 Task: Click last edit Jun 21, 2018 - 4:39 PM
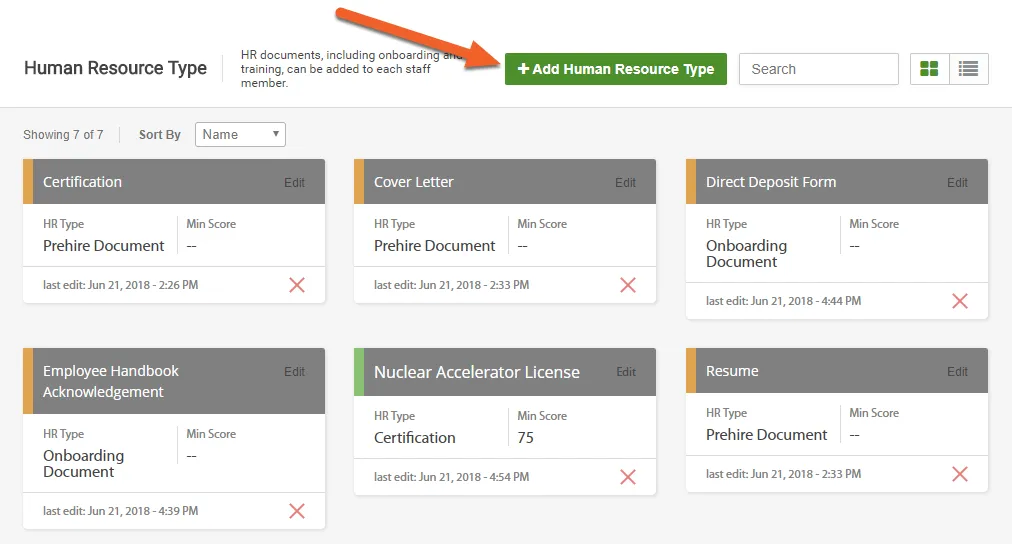tap(121, 510)
